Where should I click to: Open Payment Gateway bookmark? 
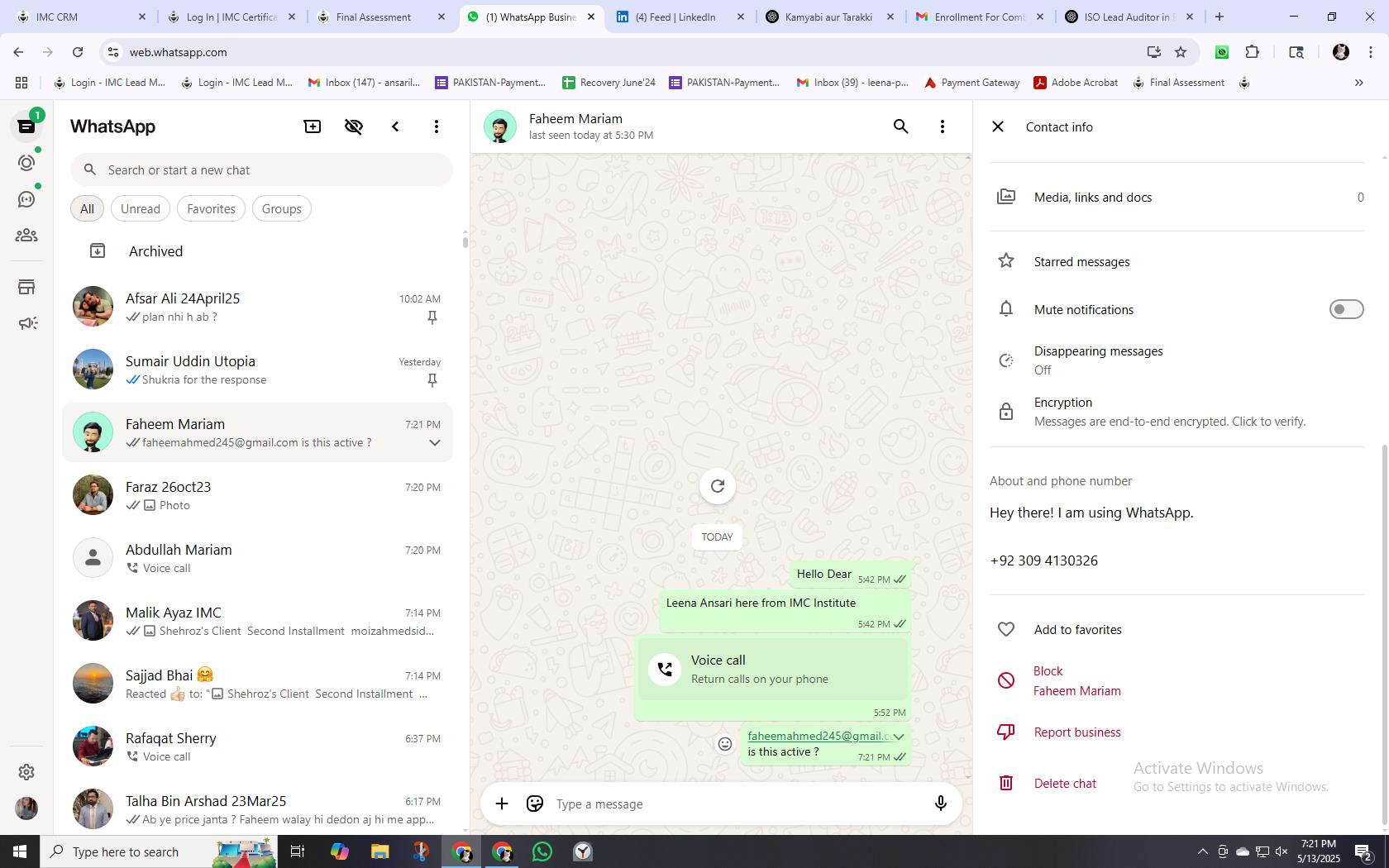coord(971,83)
